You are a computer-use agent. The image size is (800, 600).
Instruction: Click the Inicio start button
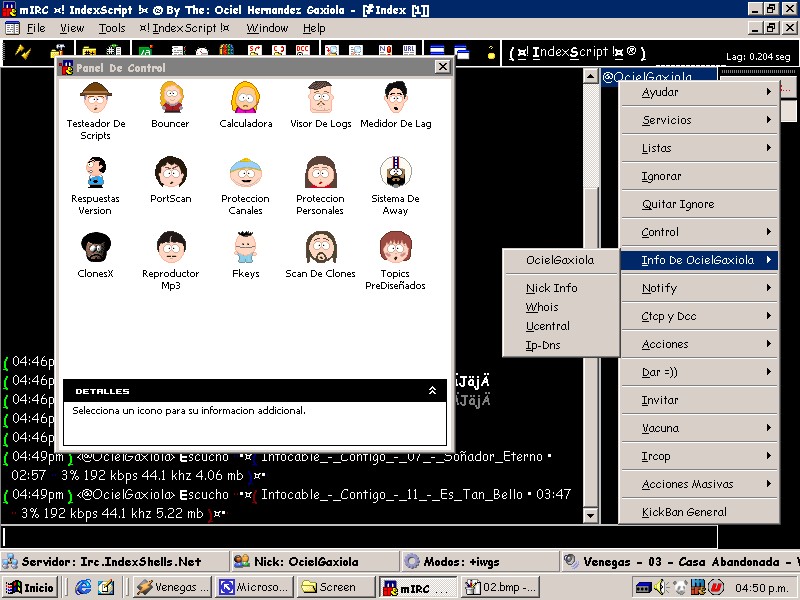click(x=30, y=587)
